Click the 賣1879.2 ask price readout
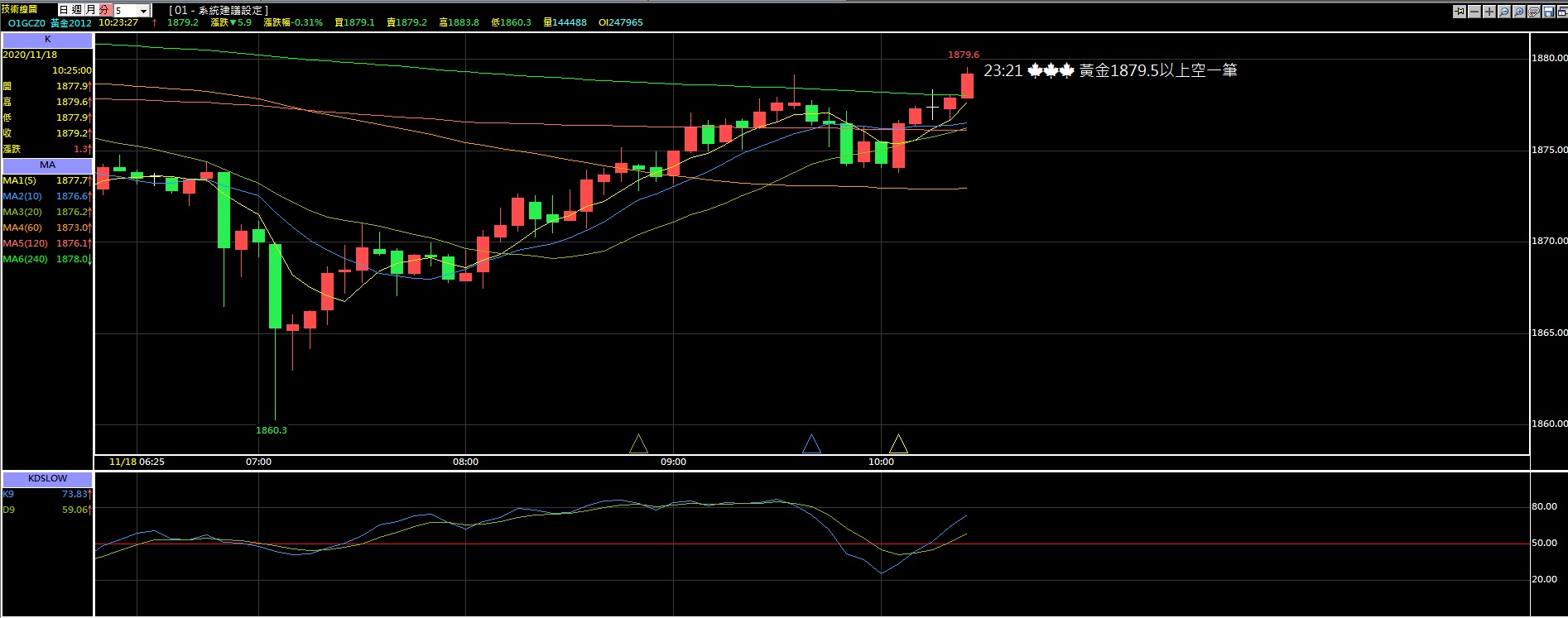Image resolution: width=1568 pixels, height=618 pixels. tap(406, 22)
